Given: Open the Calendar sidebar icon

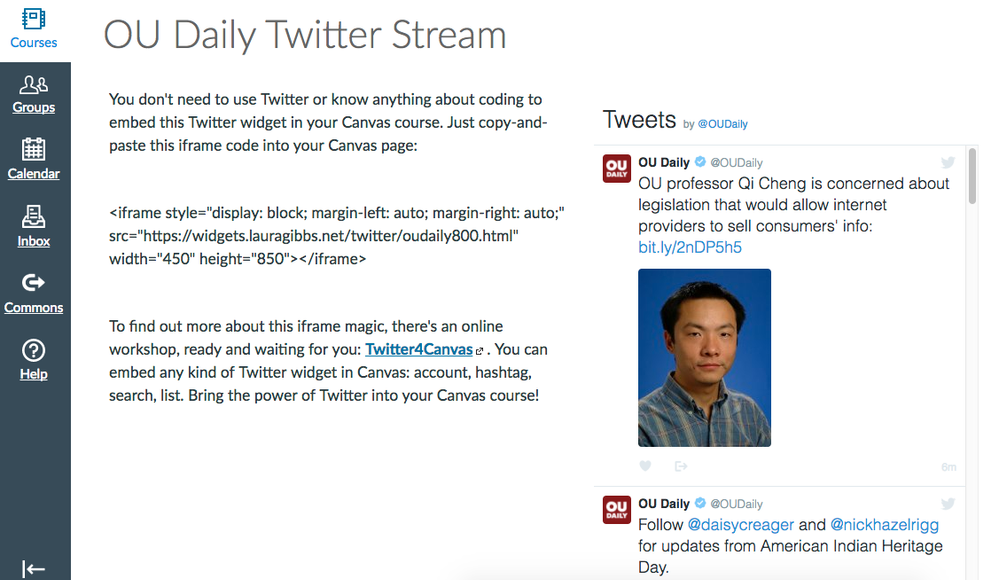Looking at the screenshot, I should [x=34, y=160].
